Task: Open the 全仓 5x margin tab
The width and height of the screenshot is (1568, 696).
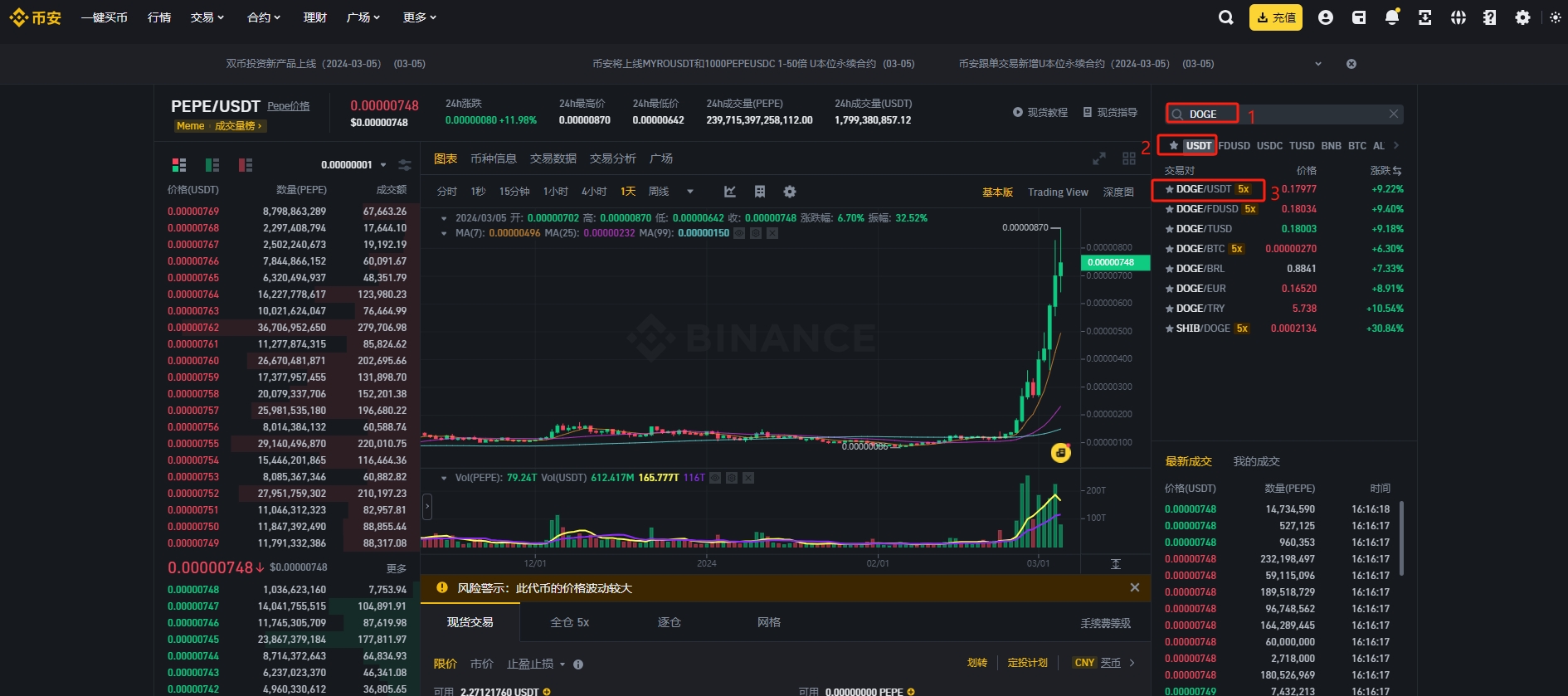Action: (x=570, y=622)
